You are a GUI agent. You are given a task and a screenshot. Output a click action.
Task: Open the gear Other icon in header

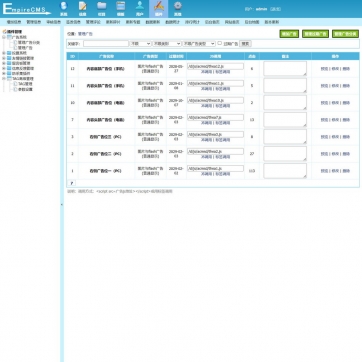coord(178,8)
